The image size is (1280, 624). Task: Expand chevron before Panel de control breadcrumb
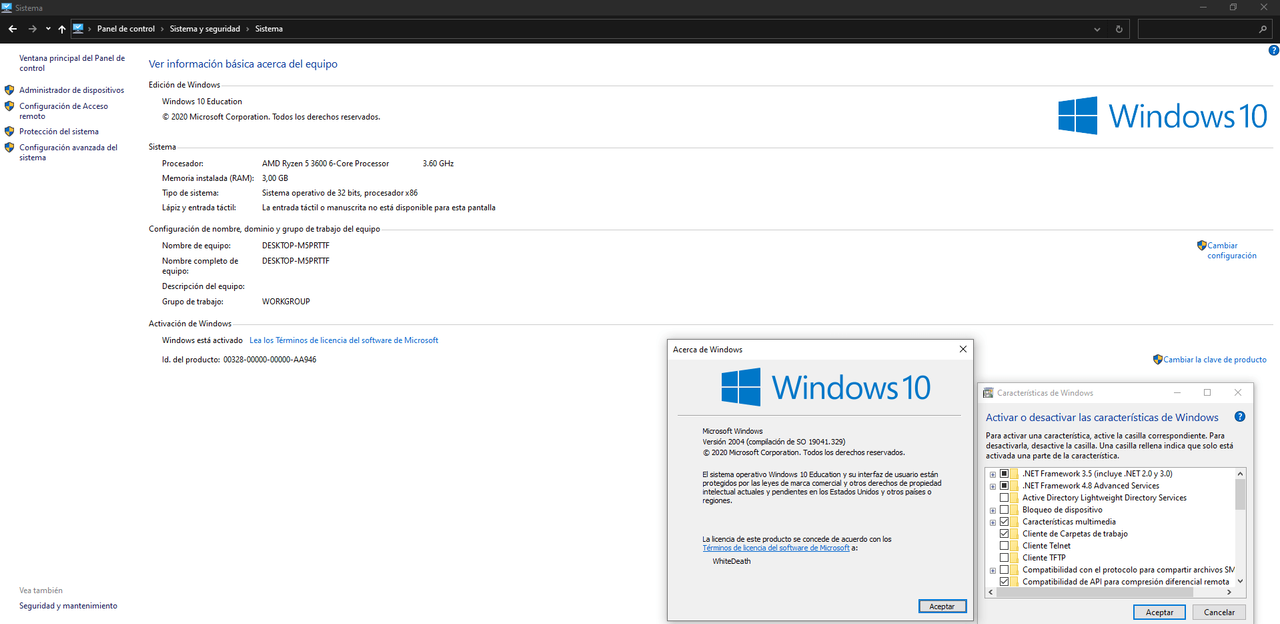pos(90,29)
